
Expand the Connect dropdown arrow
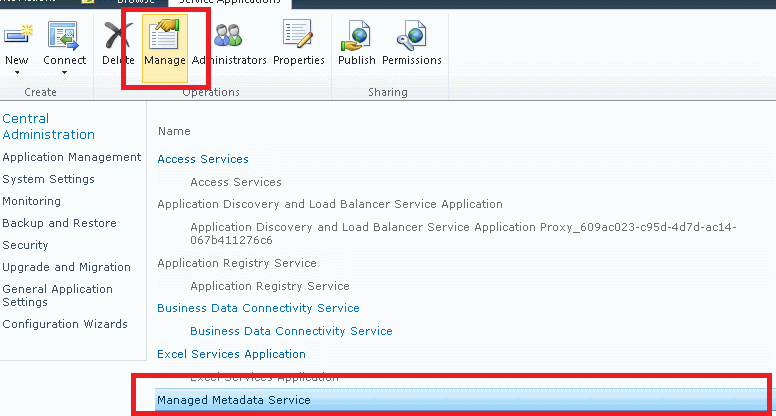[64, 73]
